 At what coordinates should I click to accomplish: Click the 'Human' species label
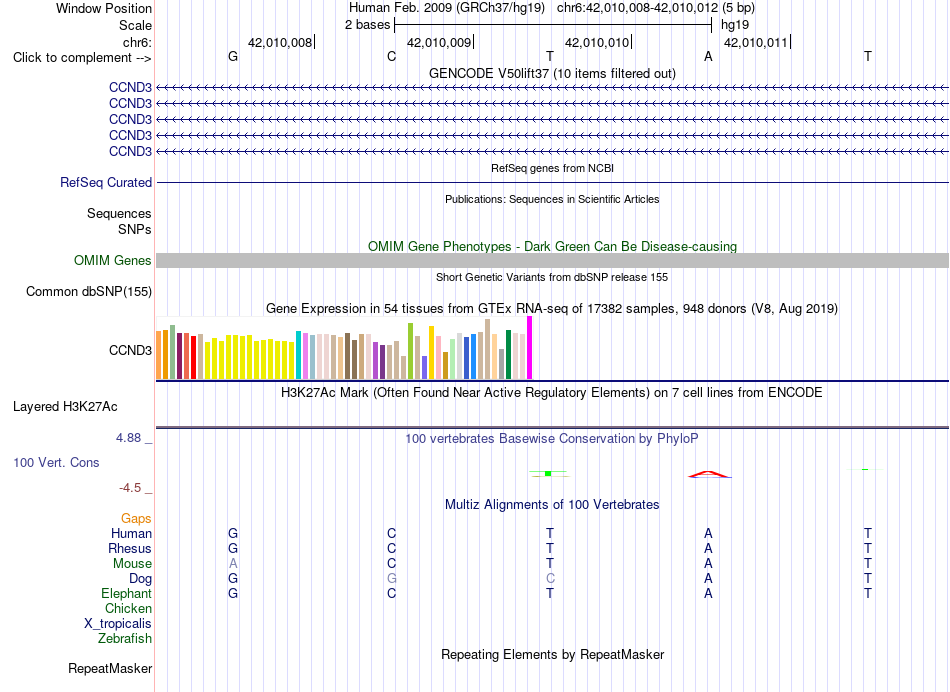[131, 534]
